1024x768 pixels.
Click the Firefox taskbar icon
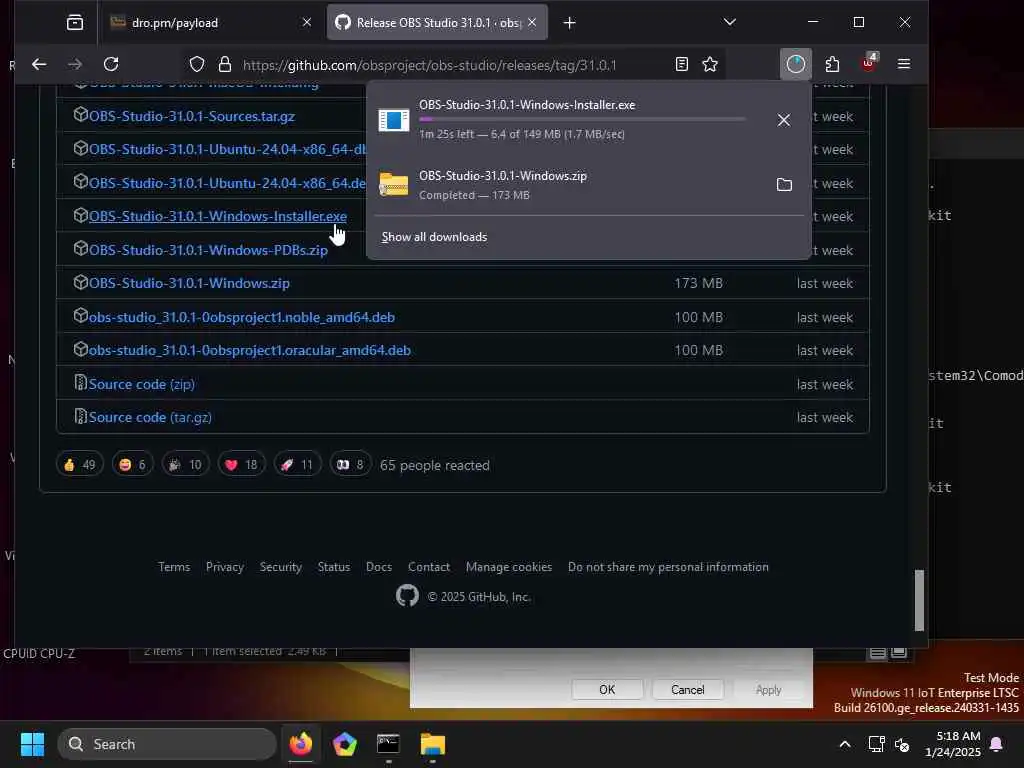(x=300, y=744)
